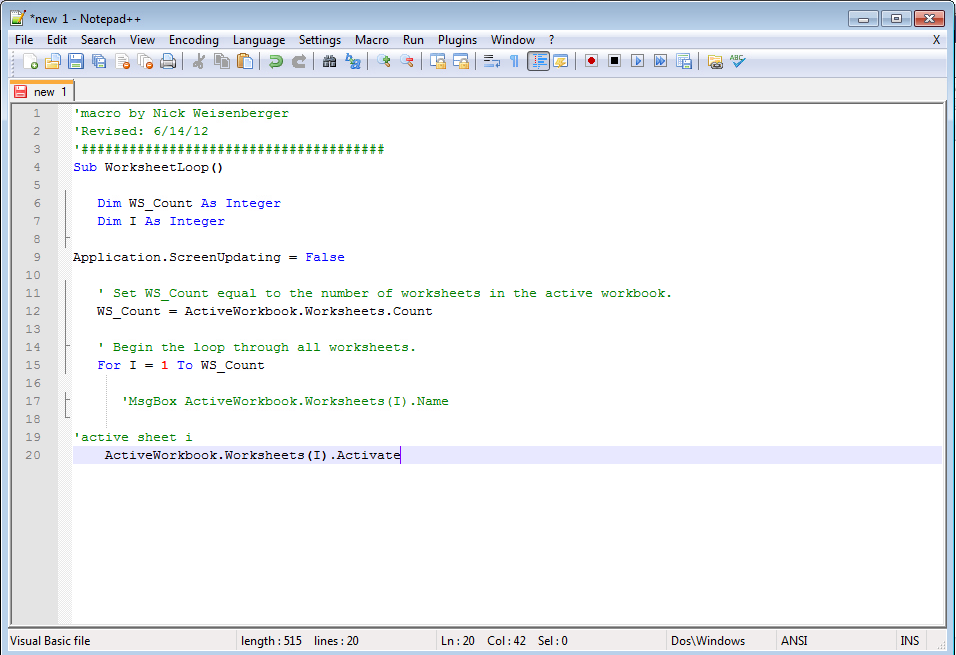Screen dimensions: 956x655
Task: Open the View menu
Action: [142, 40]
